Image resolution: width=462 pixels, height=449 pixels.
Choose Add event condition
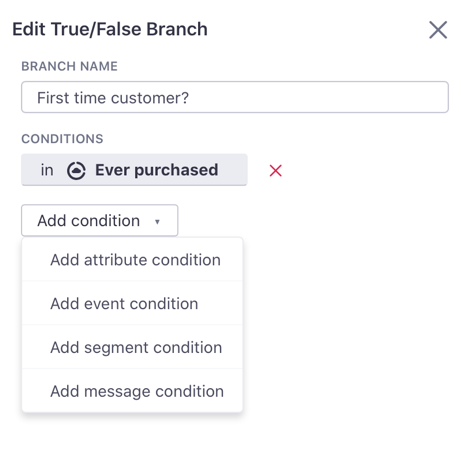132,303
